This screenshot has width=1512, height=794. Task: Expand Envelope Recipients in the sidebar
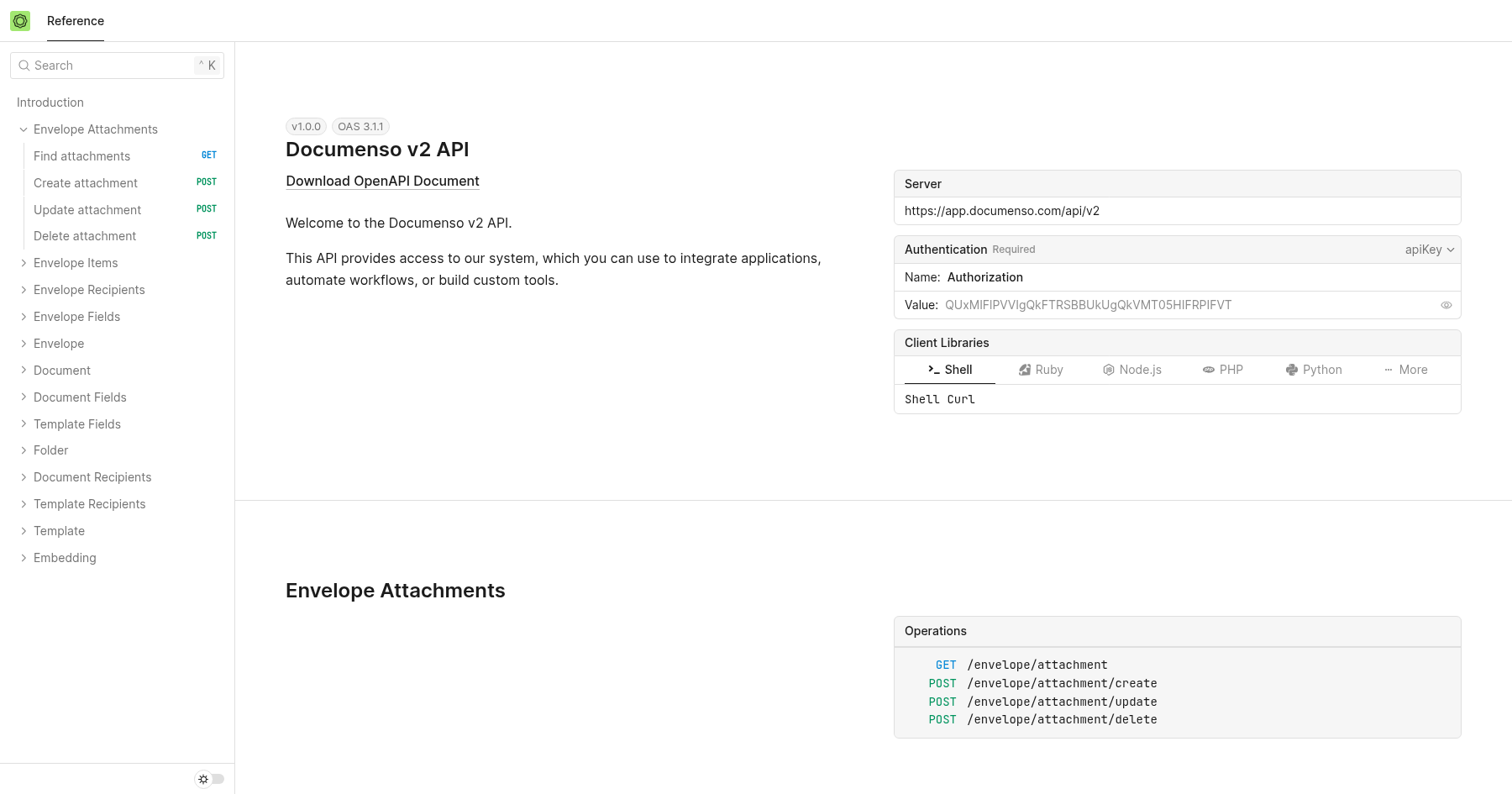pos(24,290)
